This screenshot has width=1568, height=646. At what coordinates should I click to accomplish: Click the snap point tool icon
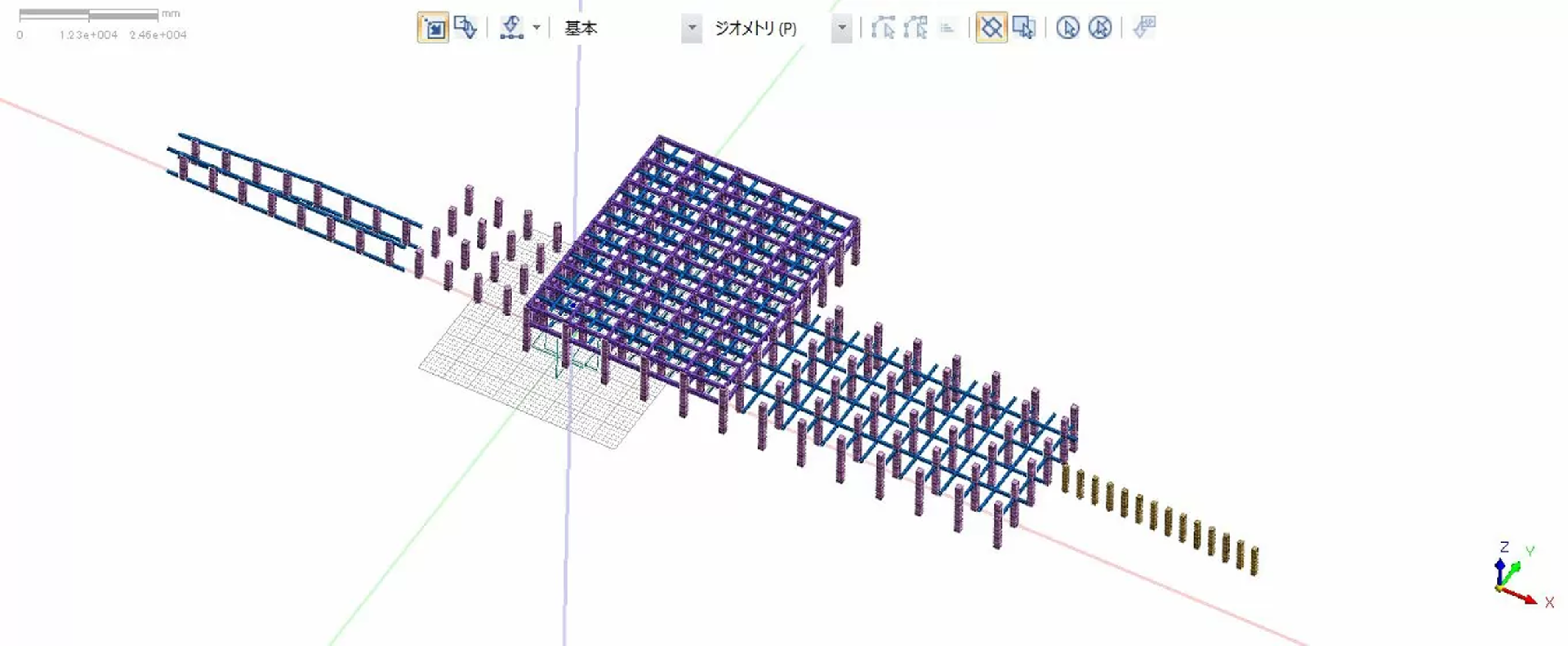pyautogui.click(x=511, y=29)
